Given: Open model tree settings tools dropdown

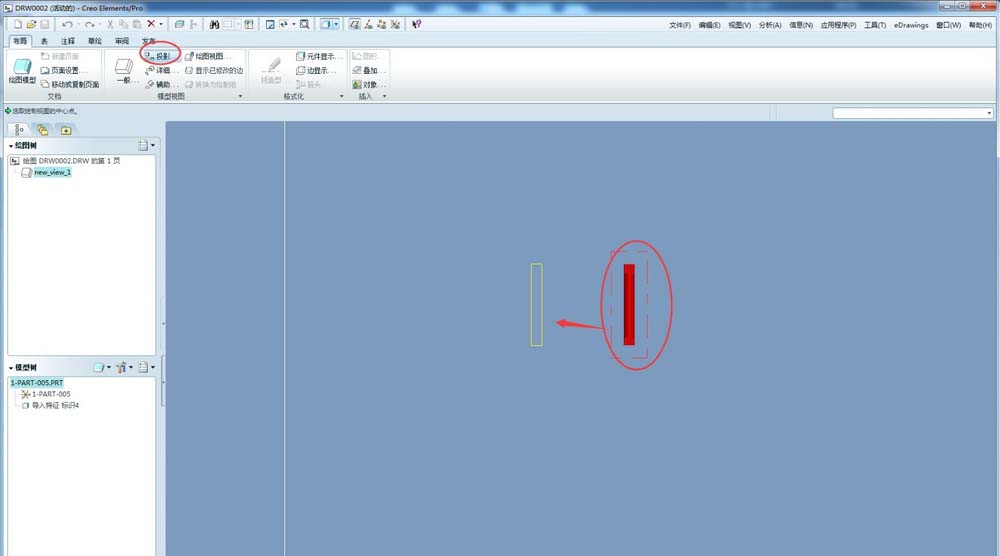Looking at the screenshot, I should [124, 367].
